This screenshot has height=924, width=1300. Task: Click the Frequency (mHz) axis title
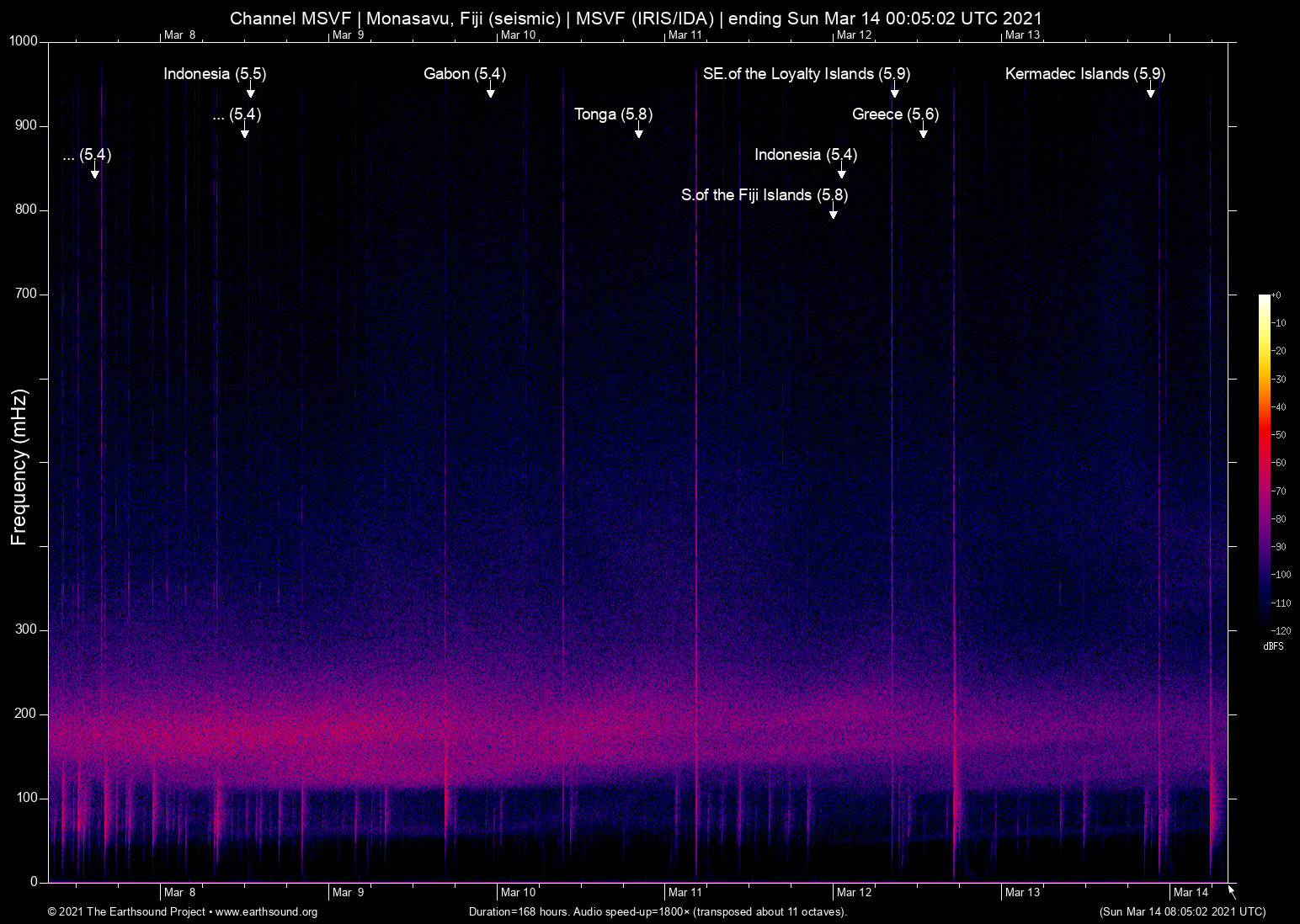click(19, 467)
